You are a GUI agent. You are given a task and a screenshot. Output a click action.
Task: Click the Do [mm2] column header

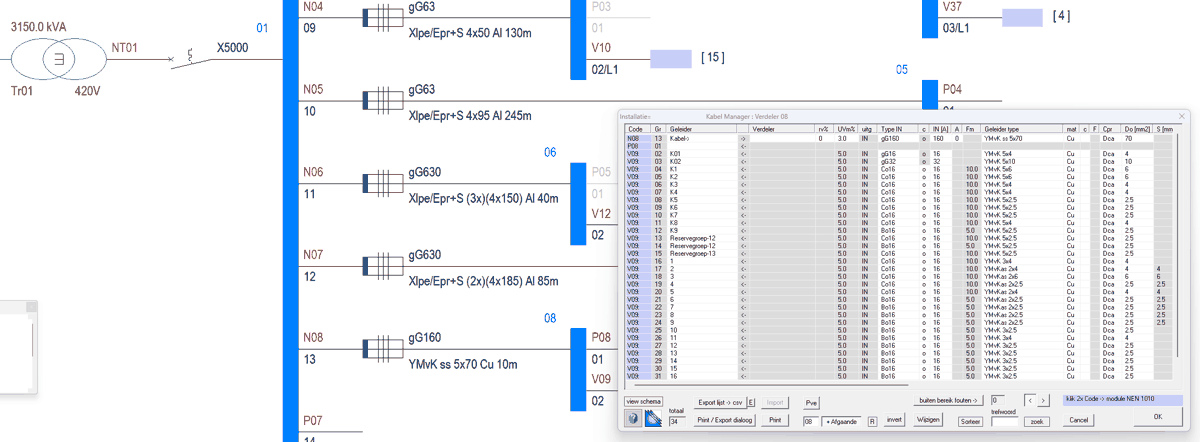(1136, 129)
